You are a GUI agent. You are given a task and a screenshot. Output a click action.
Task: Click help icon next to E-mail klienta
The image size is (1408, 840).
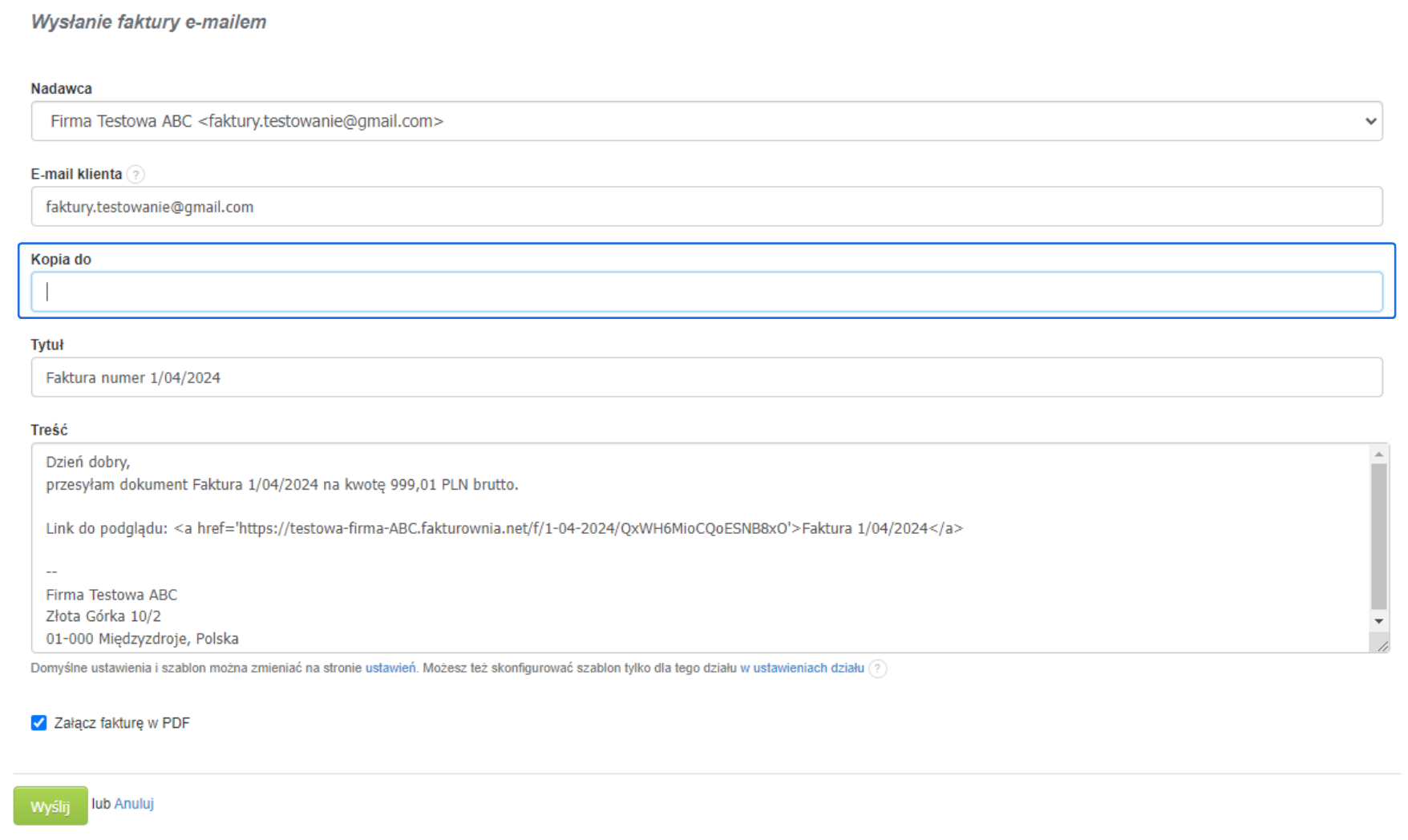point(136,174)
